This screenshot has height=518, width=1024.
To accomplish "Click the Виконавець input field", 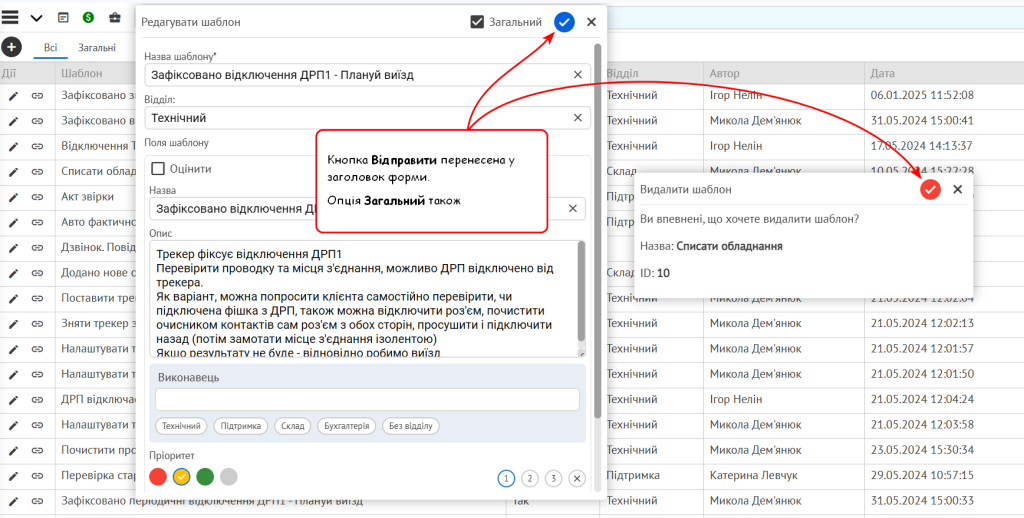I will pos(367,400).
